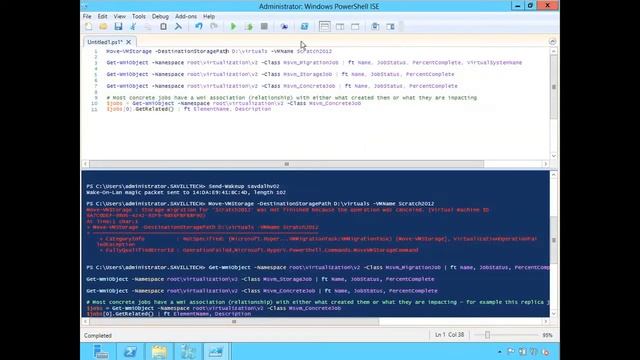The width and height of the screenshot is (640, 360).
Task: Click script pane horizontal scroll right arrow
Action: 546,164
